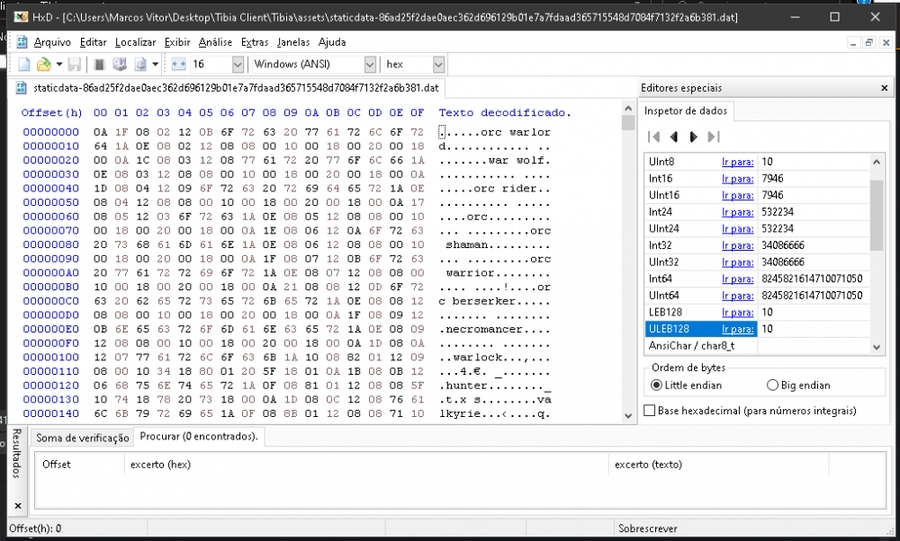Open the Windows (ANSI) charset dropdown
The image size is (900, 541).
[367, 64]
